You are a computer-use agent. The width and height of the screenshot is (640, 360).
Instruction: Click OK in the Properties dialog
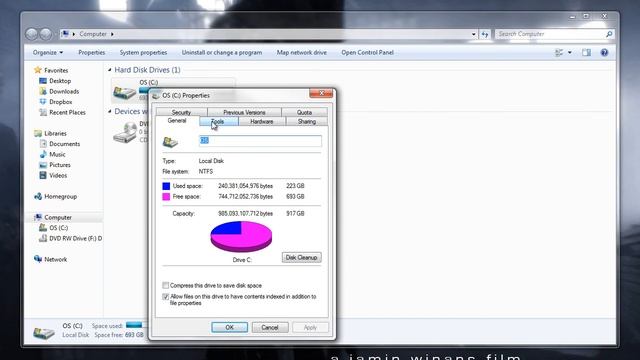pos(229,327)
